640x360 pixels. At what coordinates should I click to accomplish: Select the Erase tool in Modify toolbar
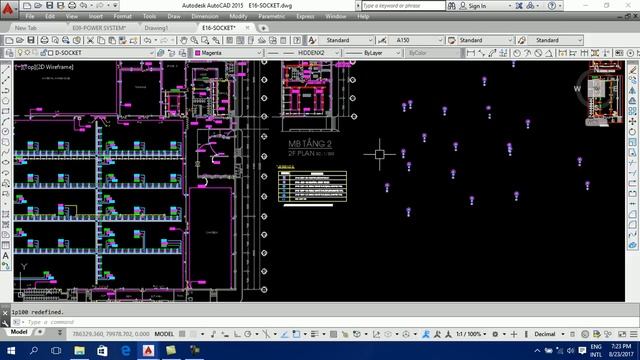(633, 70)
